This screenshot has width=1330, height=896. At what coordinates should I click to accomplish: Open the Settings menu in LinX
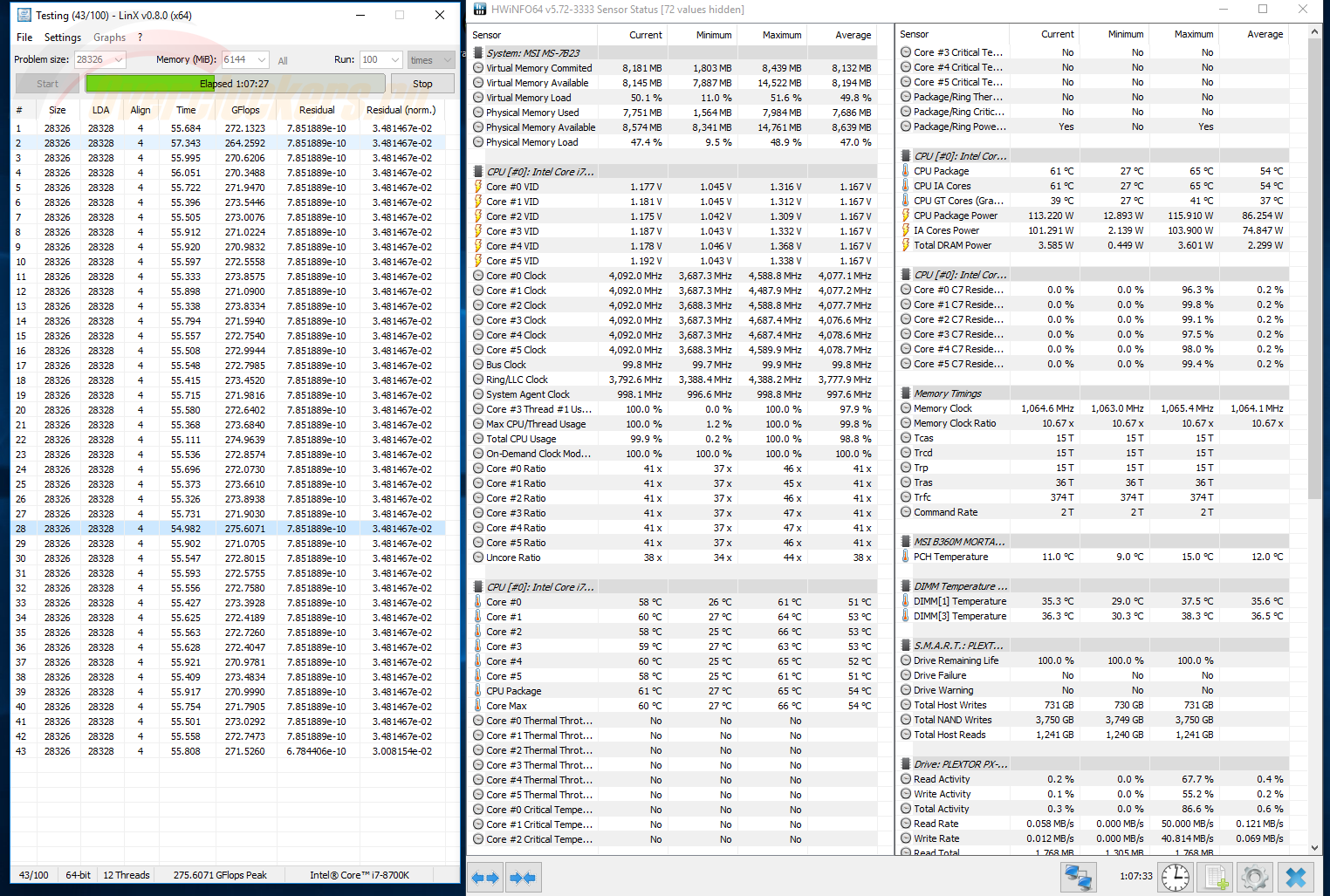pos(63,38)
